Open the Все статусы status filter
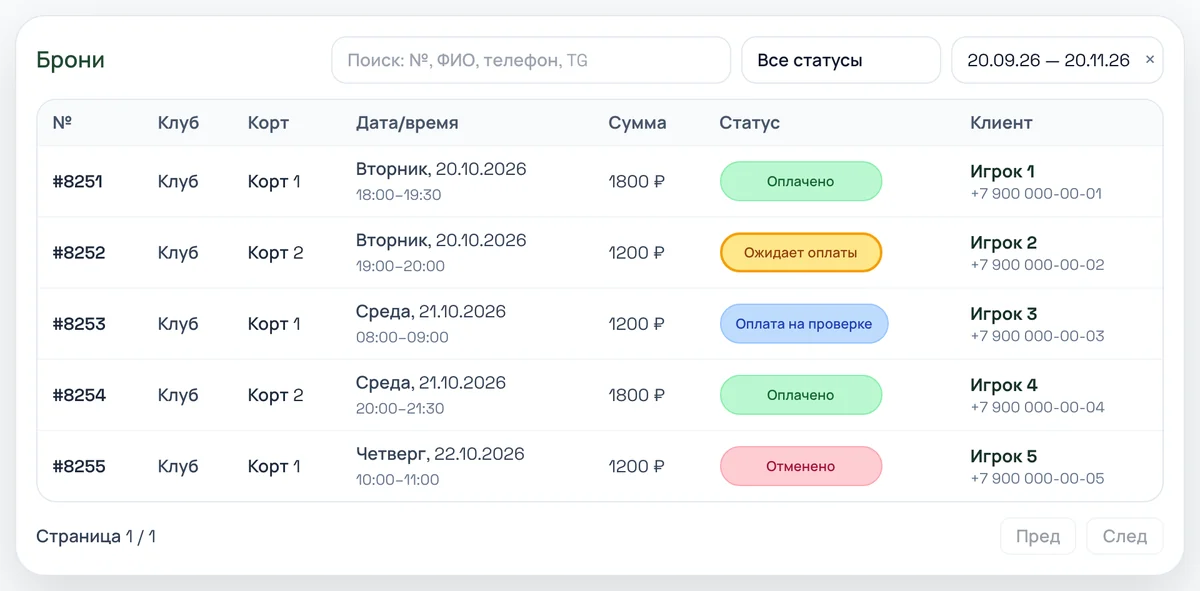 click(x=841, y=60)
